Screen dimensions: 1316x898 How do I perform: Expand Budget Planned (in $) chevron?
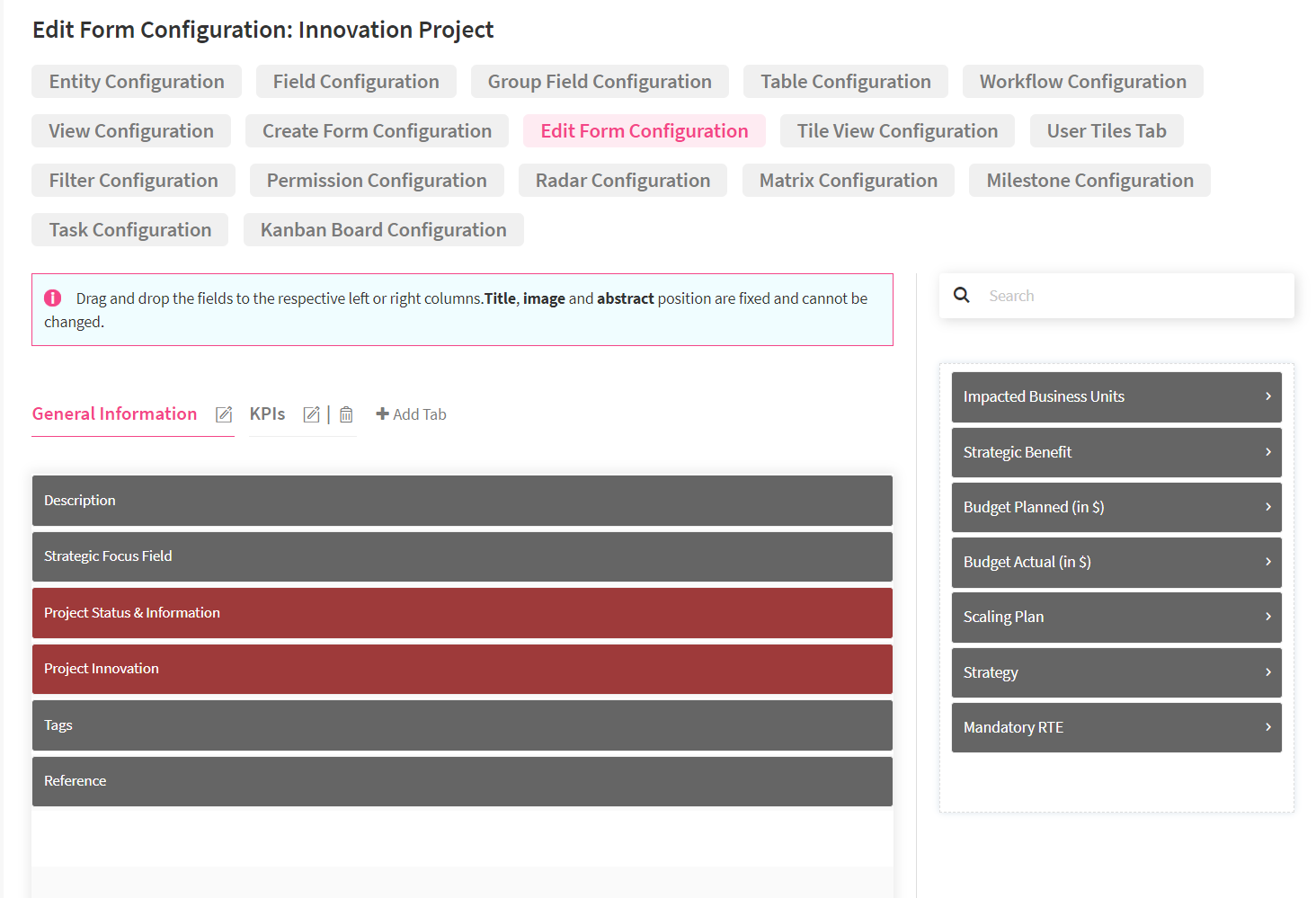(1267, 507)
